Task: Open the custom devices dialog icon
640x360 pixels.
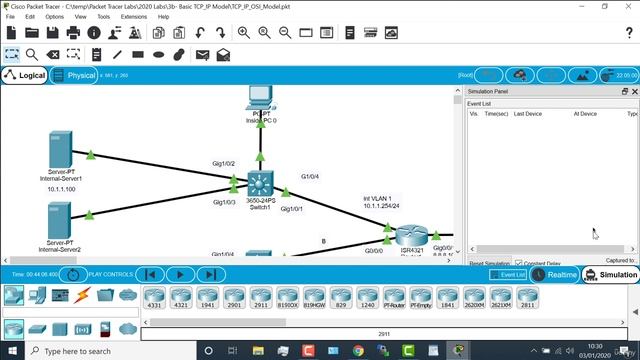Action: click(327, 33)
